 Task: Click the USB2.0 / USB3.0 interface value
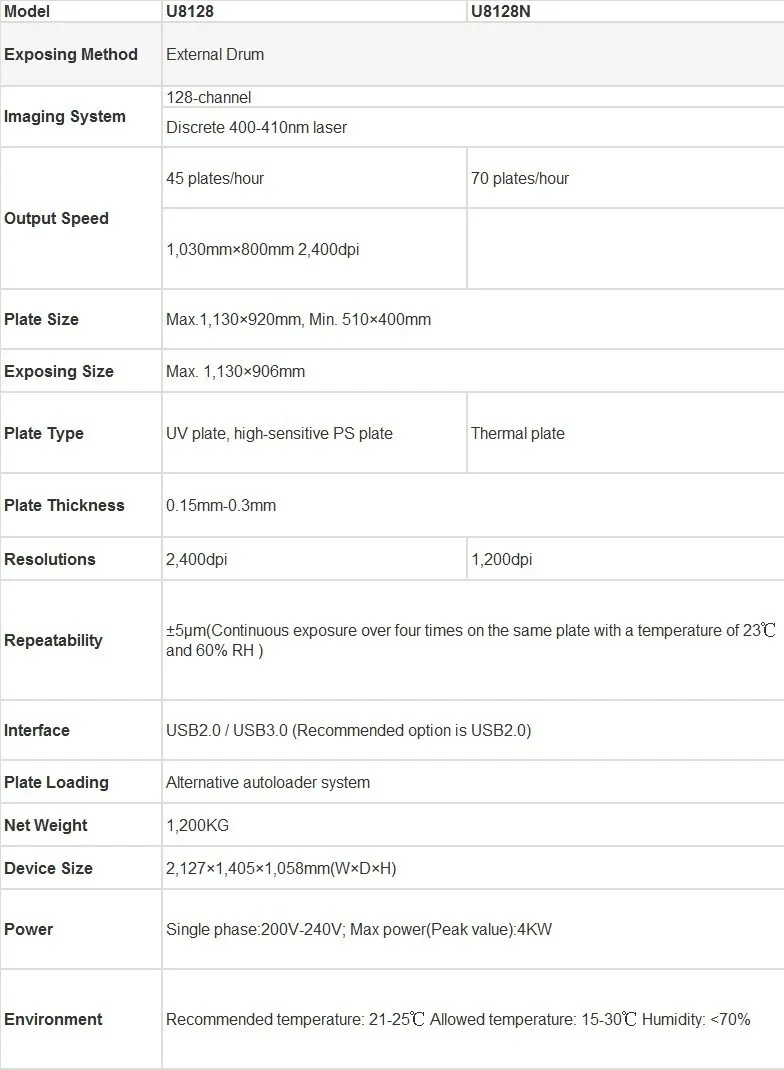point(348,730)
